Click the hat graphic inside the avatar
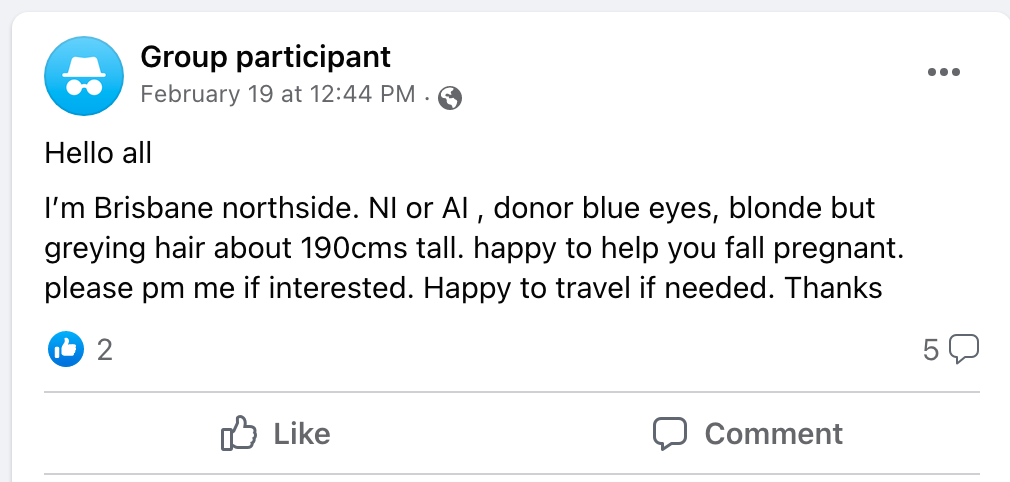Image resolution: width=1010 pixels, height=482 pixels. click(x=84, y=66)
